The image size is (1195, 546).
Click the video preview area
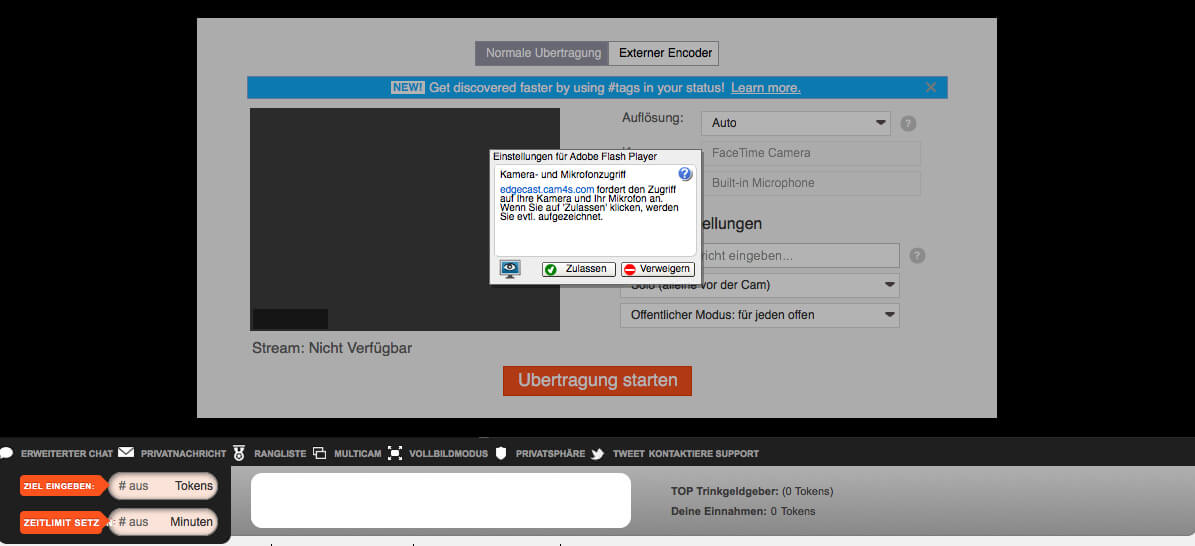click(405, 220)
